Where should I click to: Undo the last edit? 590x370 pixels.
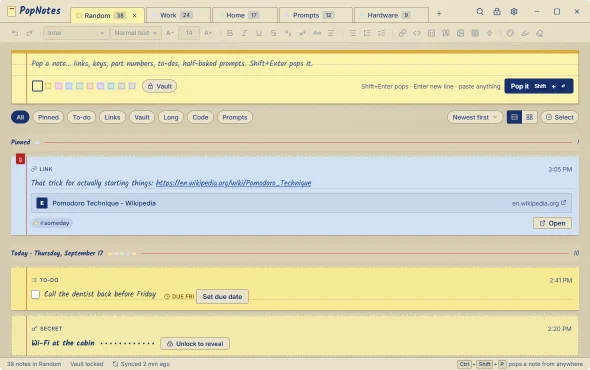coord(15,33)
